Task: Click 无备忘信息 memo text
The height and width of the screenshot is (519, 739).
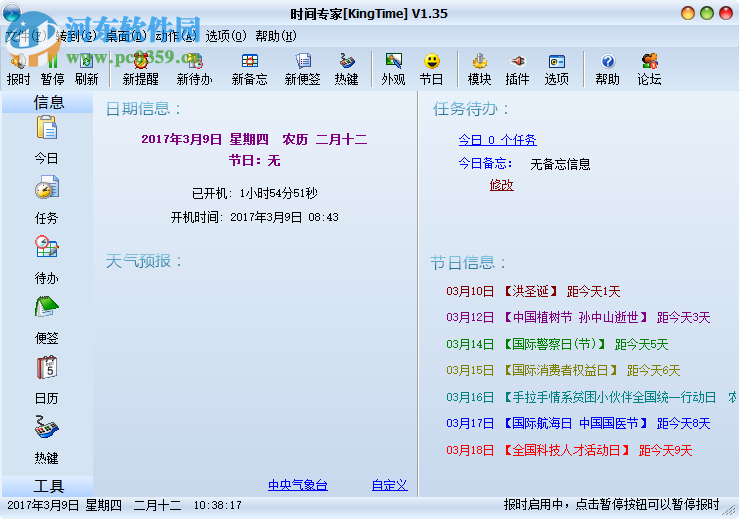Action: point(560,164)
